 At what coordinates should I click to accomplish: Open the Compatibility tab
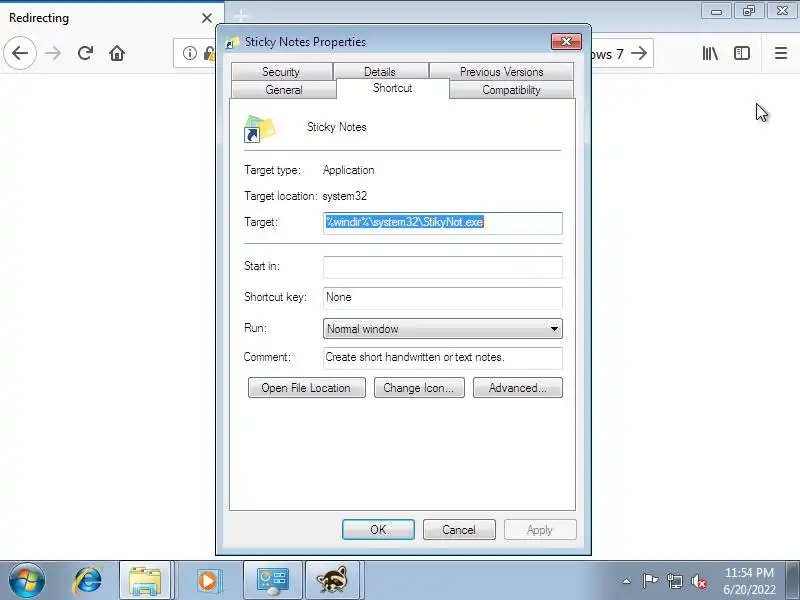511,90
